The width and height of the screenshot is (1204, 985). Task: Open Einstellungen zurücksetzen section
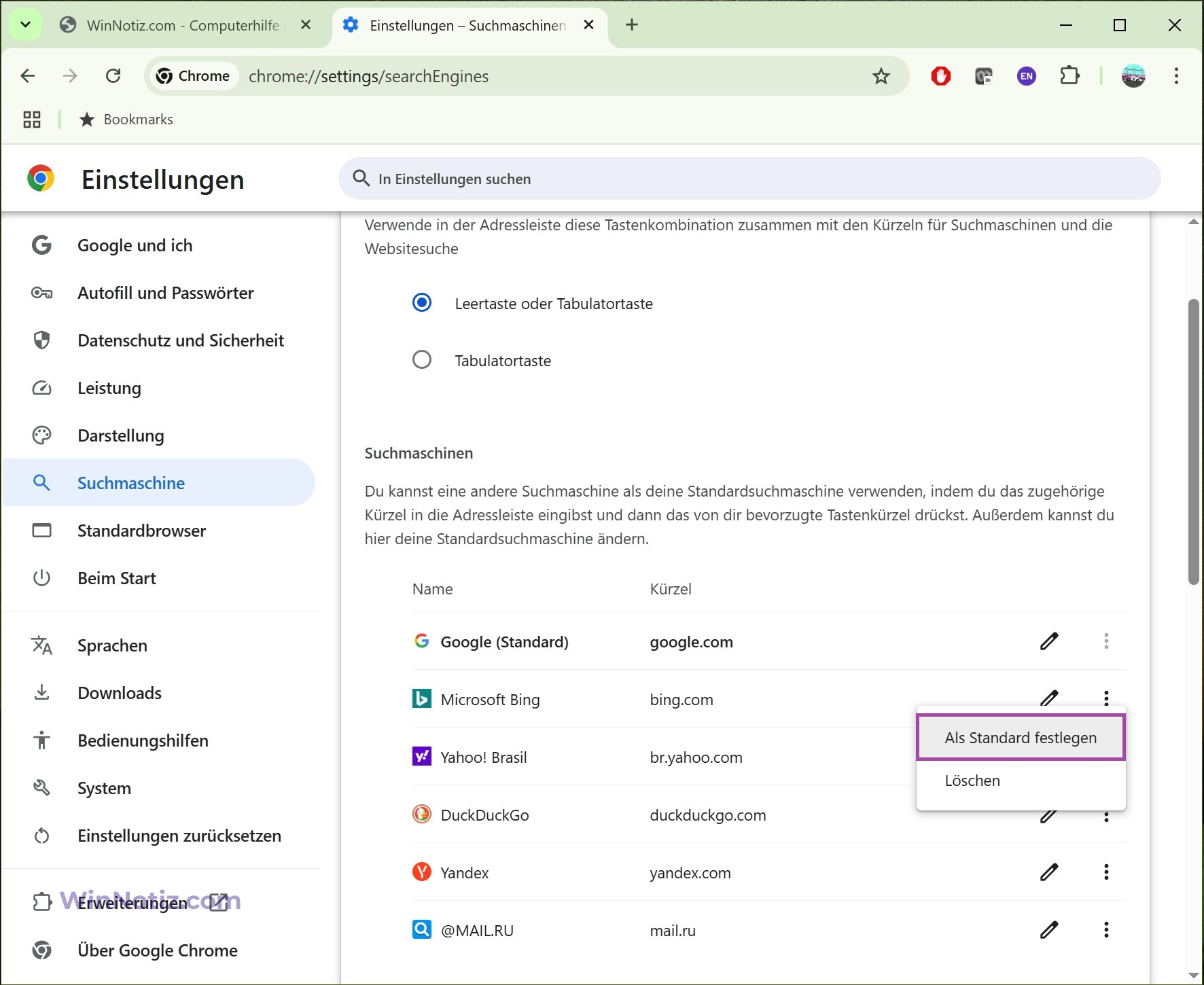click(159, 836)
